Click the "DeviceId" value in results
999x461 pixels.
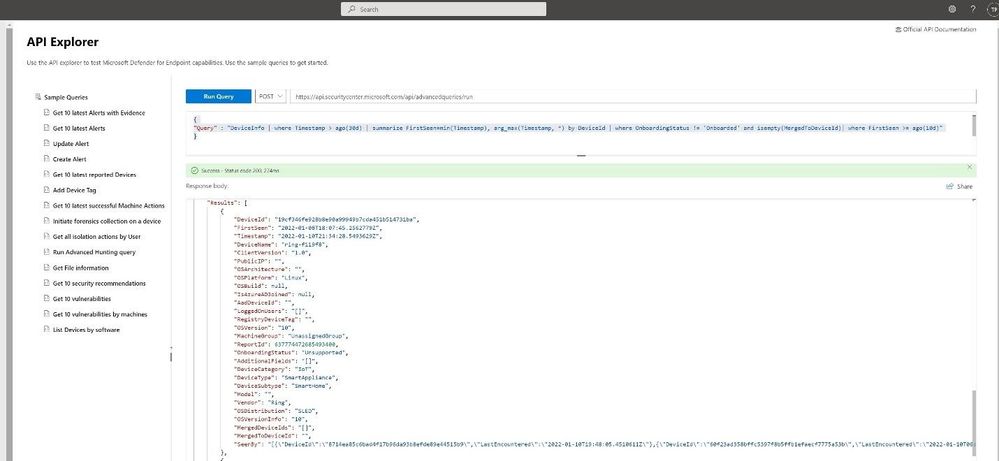tap(348, 219)
